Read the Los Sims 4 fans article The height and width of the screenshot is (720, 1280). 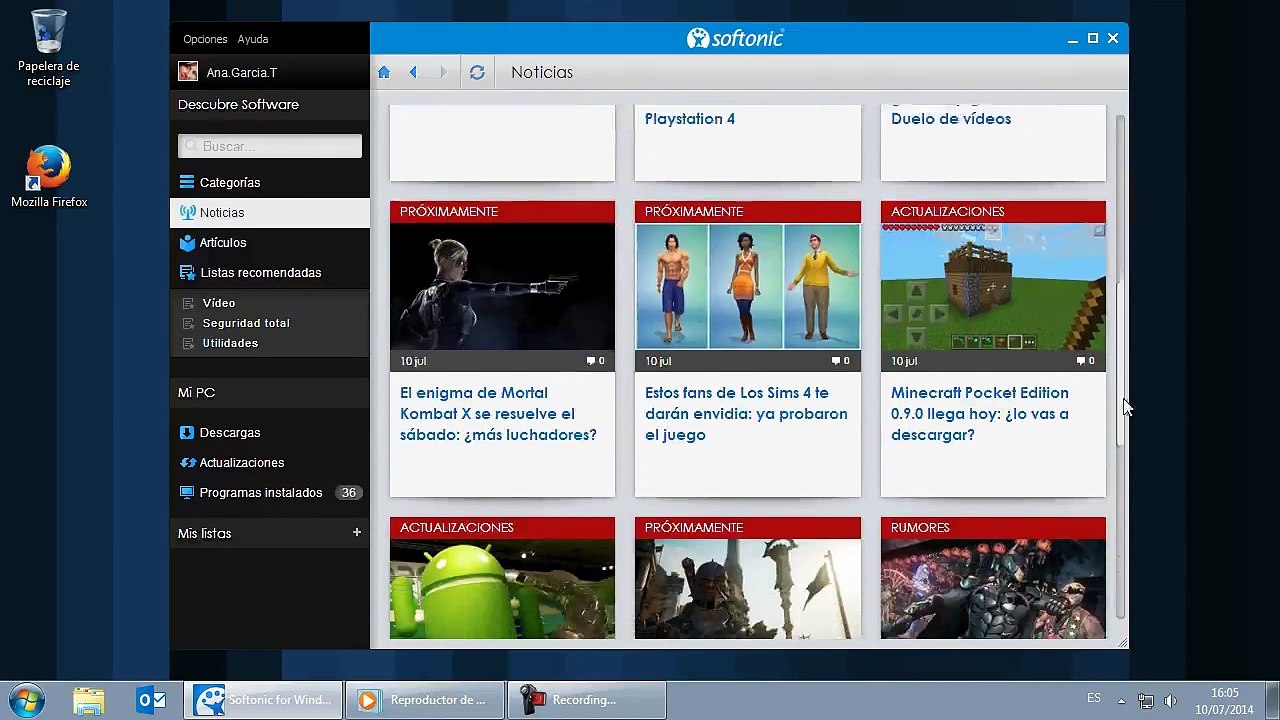pos(746,413)
